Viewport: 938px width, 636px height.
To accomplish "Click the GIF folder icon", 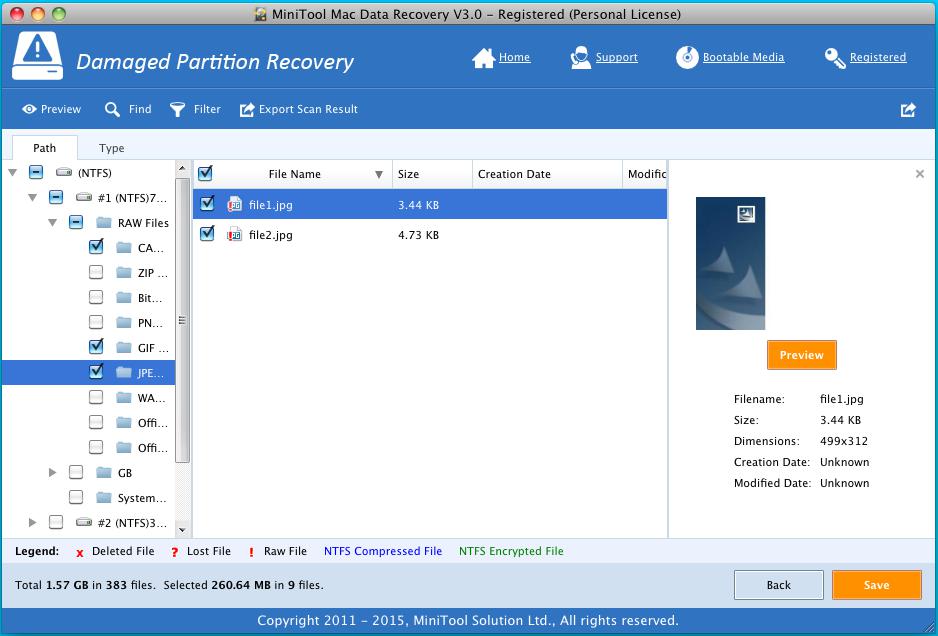I will (124, 348).
